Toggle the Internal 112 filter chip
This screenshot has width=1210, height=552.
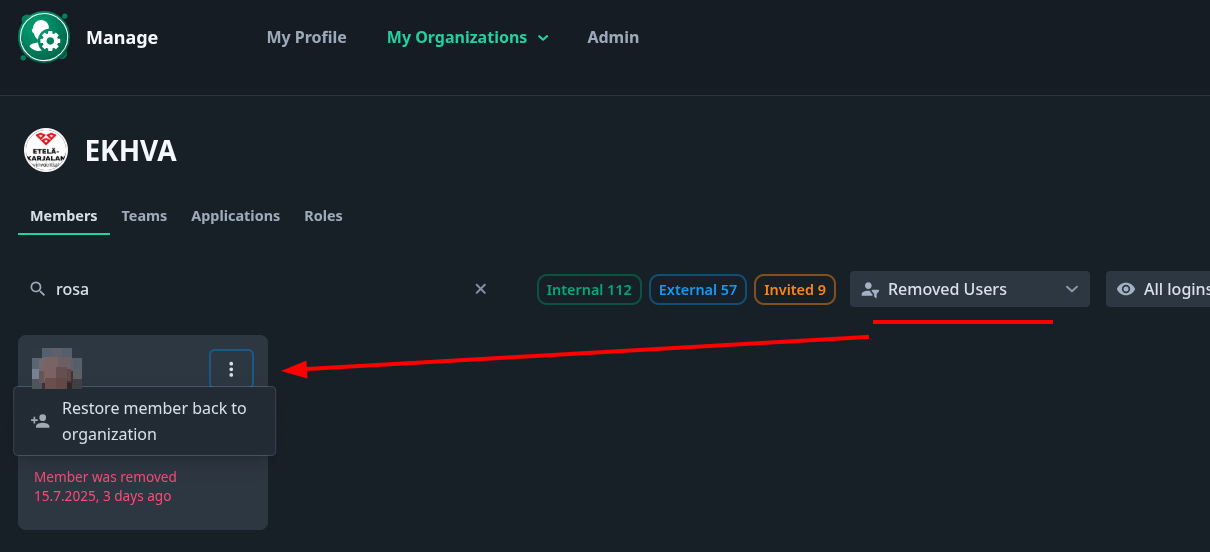589,290
